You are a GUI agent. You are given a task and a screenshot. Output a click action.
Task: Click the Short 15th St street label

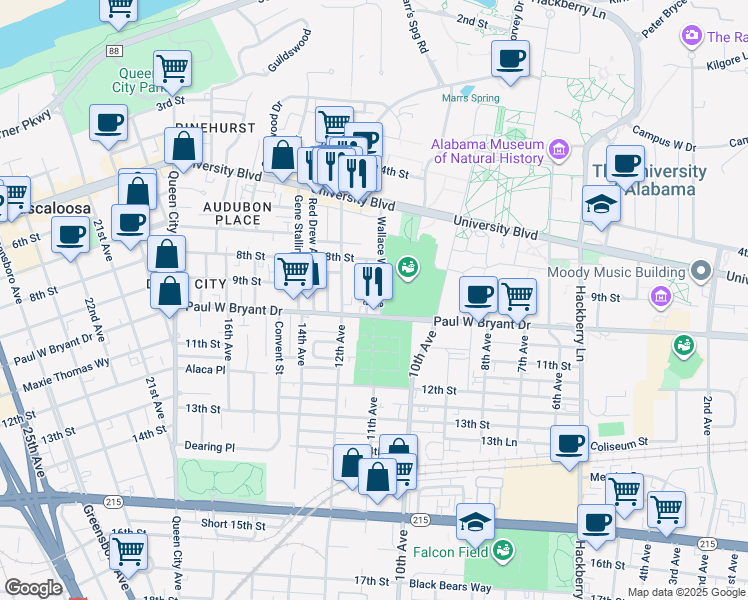pyautogui.click(x=233, y=524)
